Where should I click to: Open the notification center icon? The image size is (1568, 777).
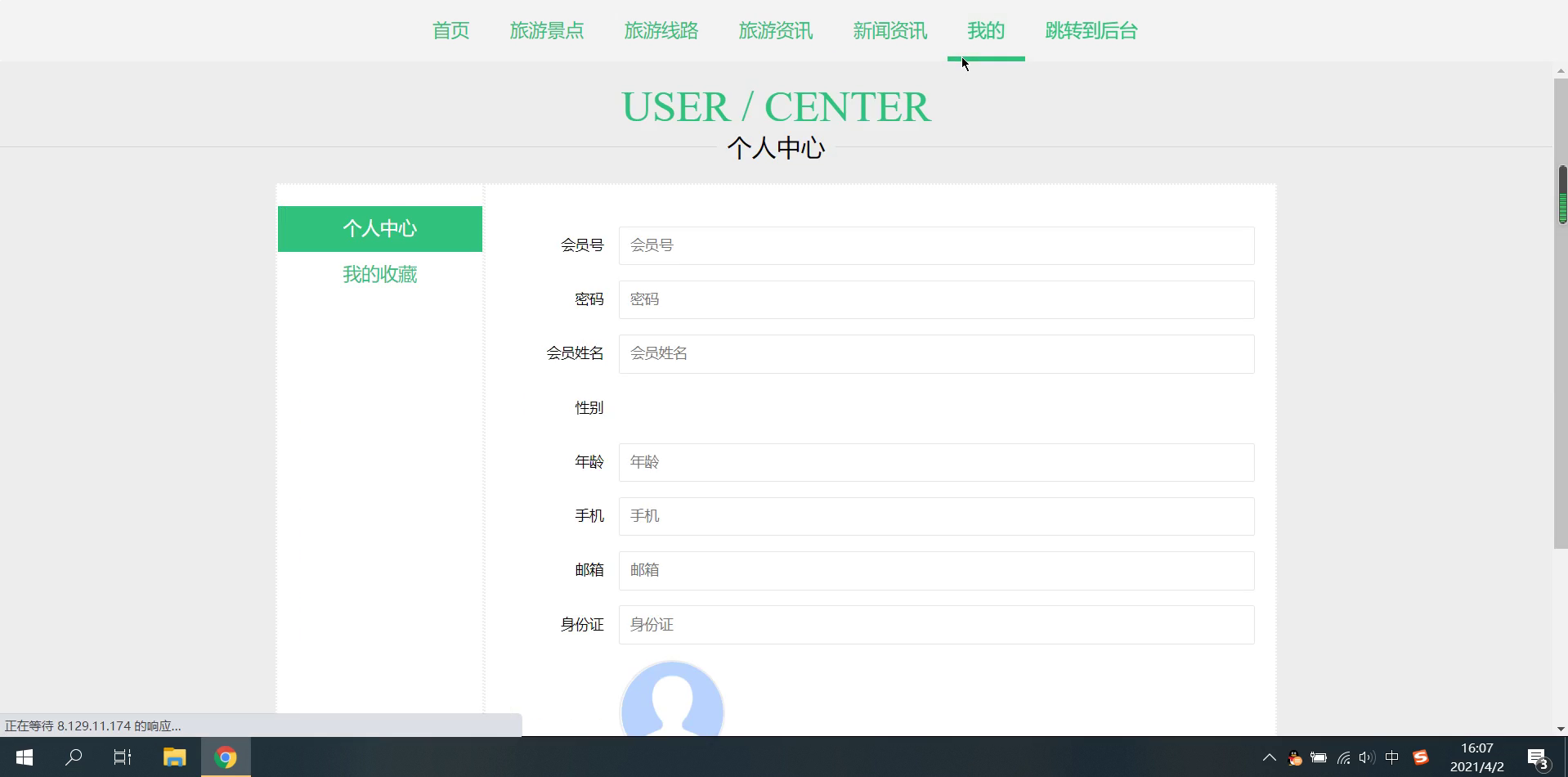(x=1538, y=757)
